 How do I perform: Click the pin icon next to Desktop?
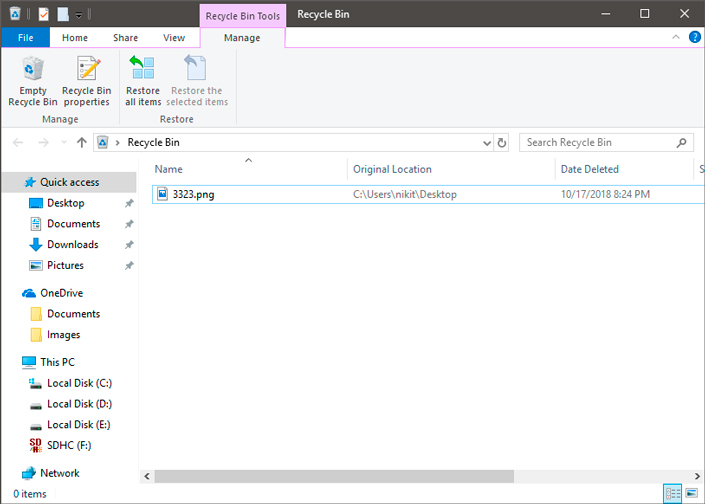[129, 203]
